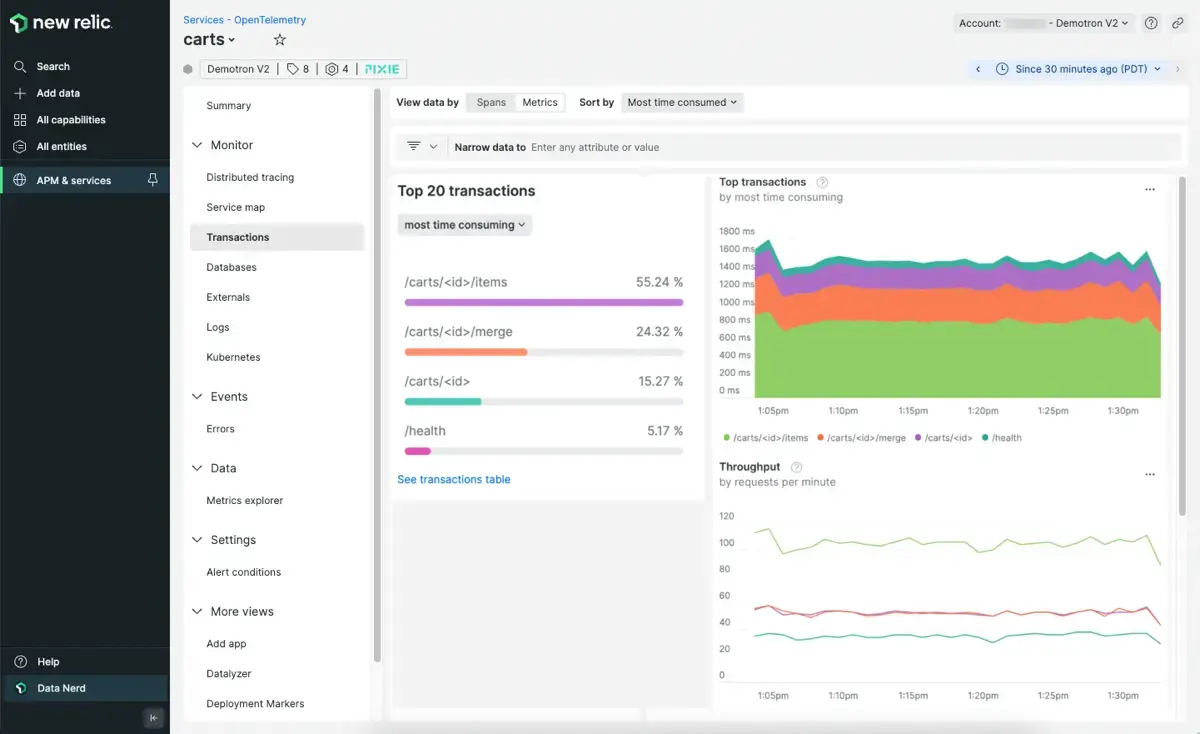The height and width of the screenshot is (734, 1200).
Task: Open the time range picker dropdown
Action: click(1079, 69)
